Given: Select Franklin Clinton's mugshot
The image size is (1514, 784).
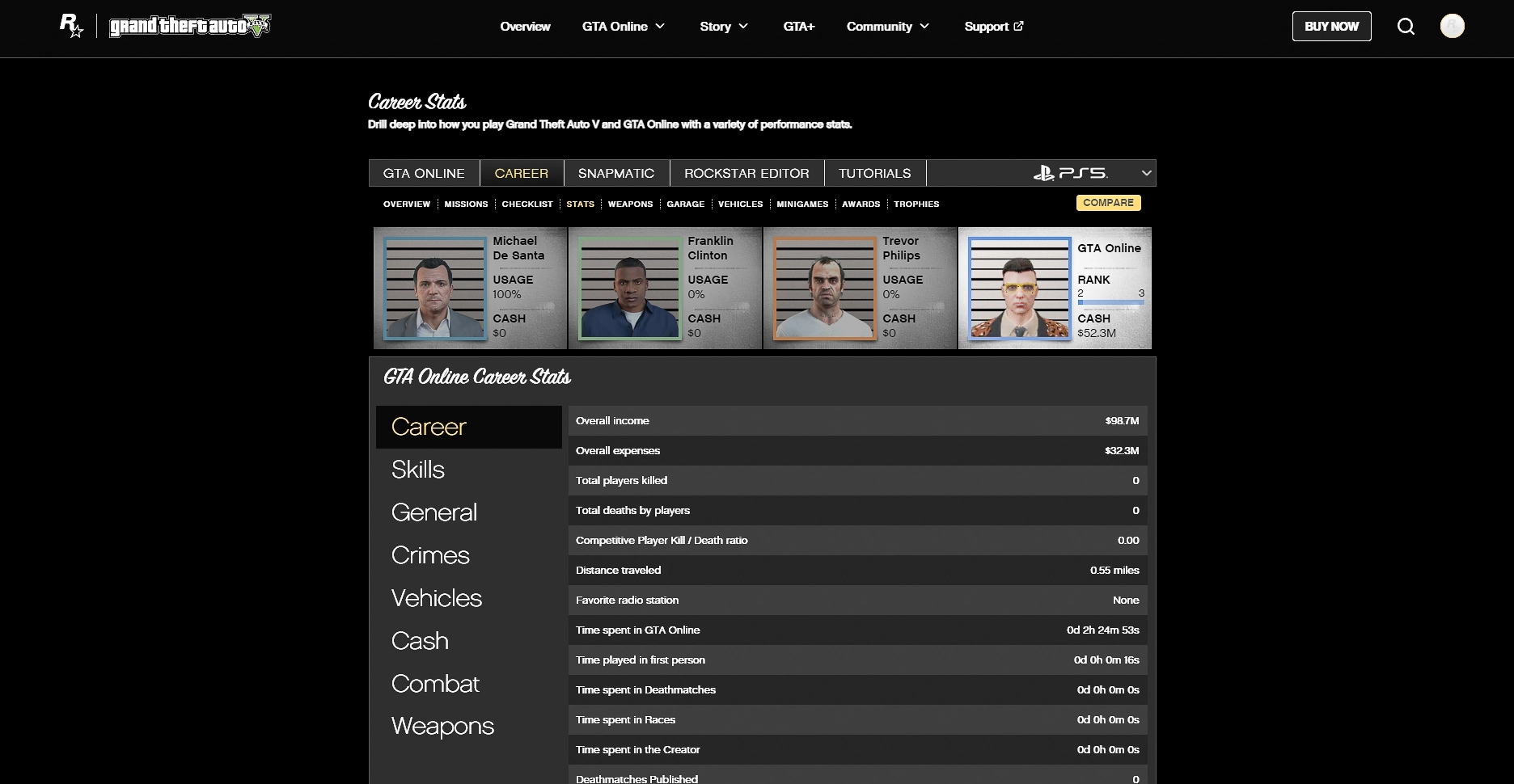Looking at the screenshot, I should tap(630, 289).
